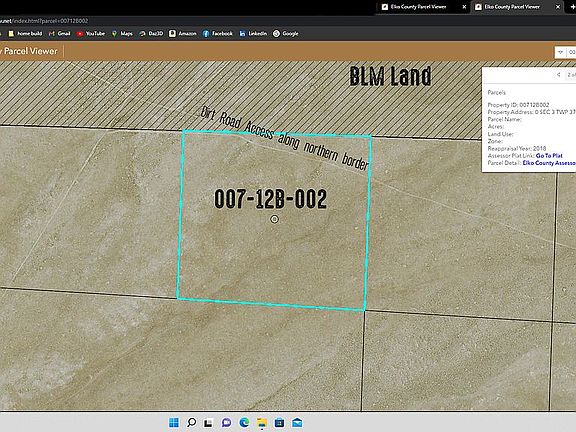Screen dimensions: 576x432
Task: Switch to the first Elko County Parcel Viewer tab
Action: tap(418, 7)
